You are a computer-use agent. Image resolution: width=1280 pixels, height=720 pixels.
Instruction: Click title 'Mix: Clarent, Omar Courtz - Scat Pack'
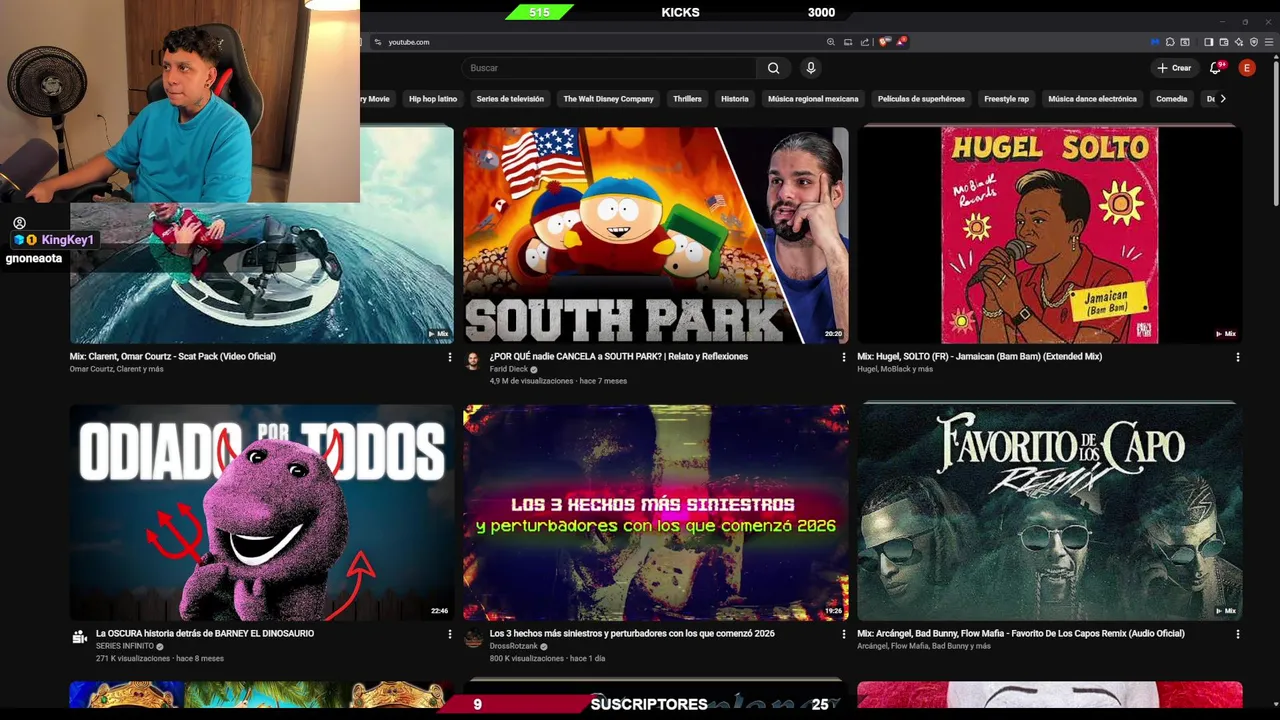pyautogui.click(x=173, y=356)
